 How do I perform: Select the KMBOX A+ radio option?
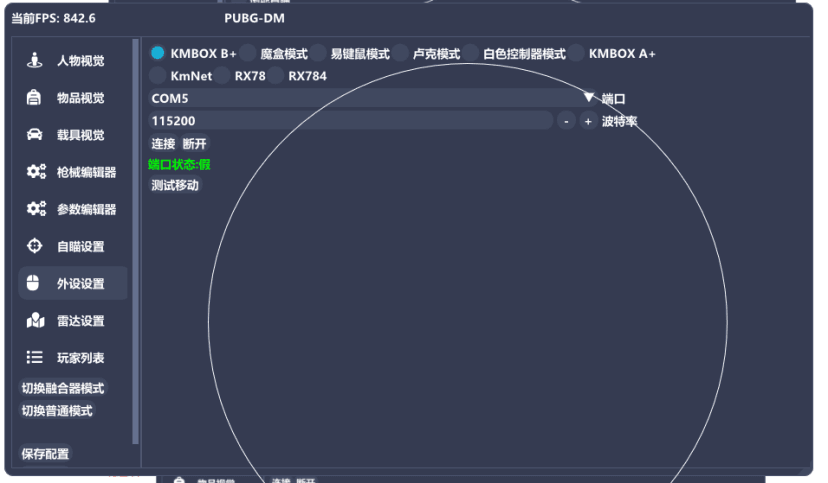[x=576, y=53]
